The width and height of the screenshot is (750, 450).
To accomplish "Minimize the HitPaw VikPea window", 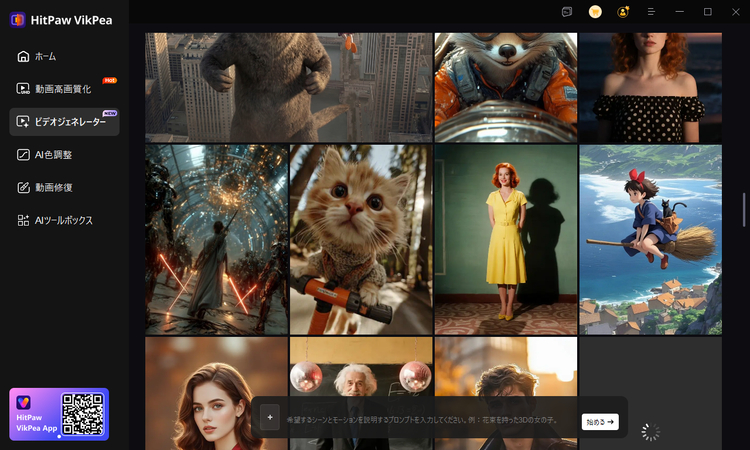I will (679, 12).
